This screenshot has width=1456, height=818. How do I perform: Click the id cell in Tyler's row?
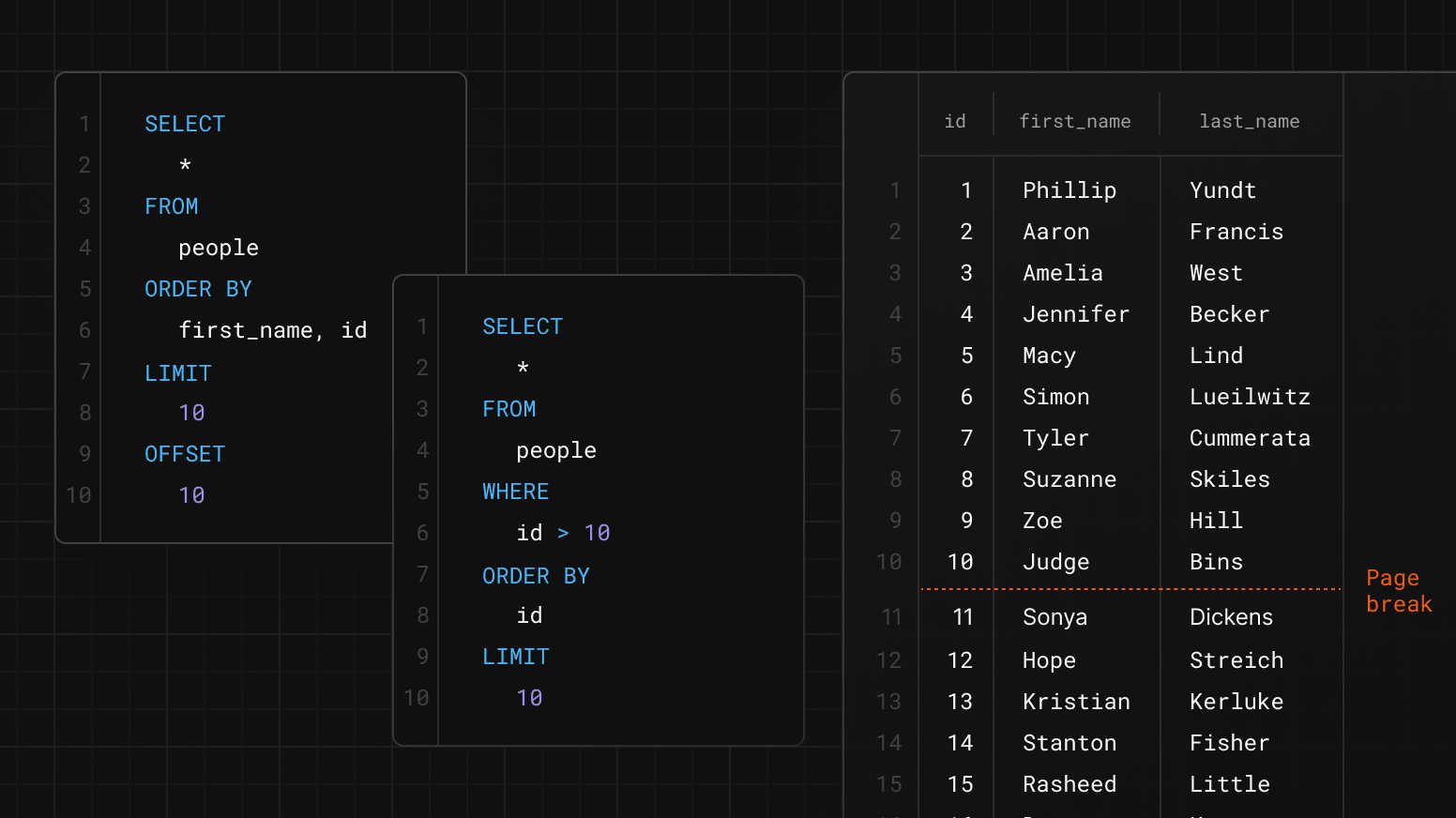click(967, 438)
